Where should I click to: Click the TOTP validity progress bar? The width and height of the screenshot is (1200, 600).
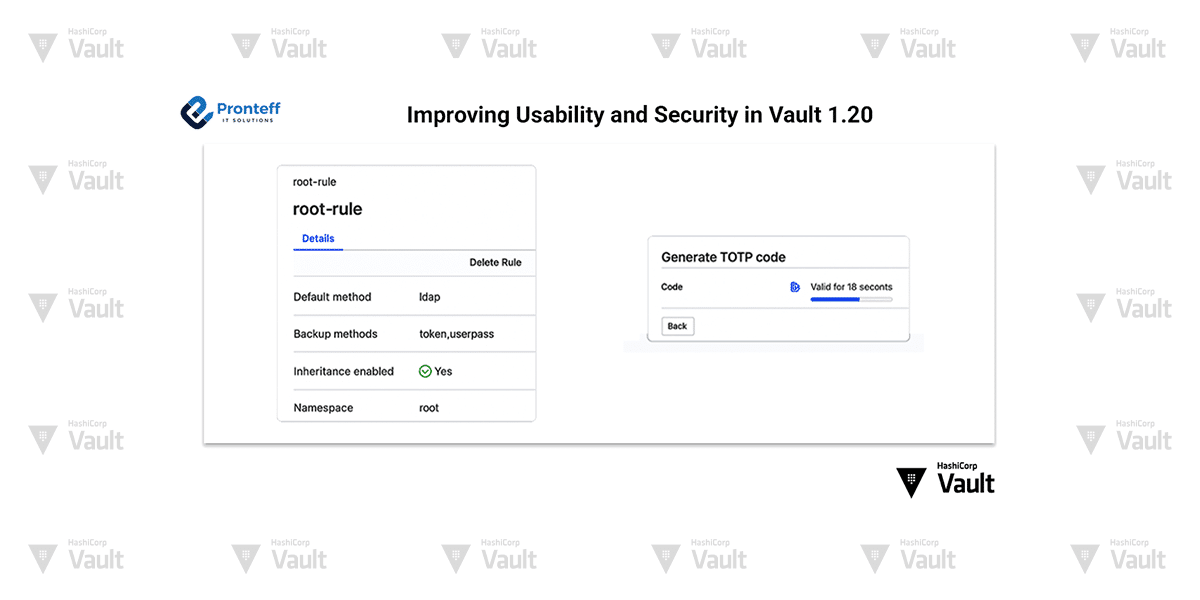pos(851,299)
